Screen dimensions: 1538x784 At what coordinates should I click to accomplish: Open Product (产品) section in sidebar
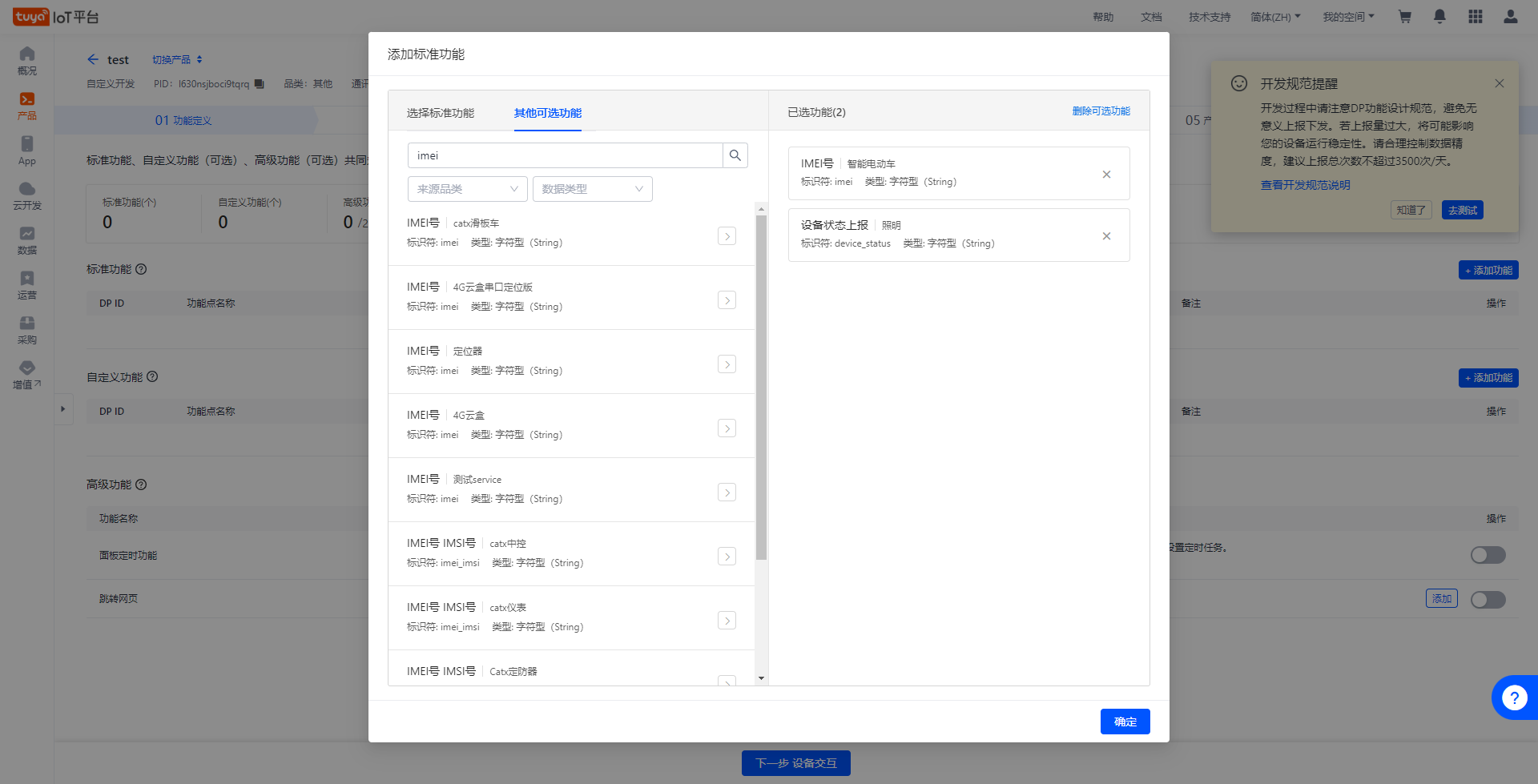(x=27, y=106)
